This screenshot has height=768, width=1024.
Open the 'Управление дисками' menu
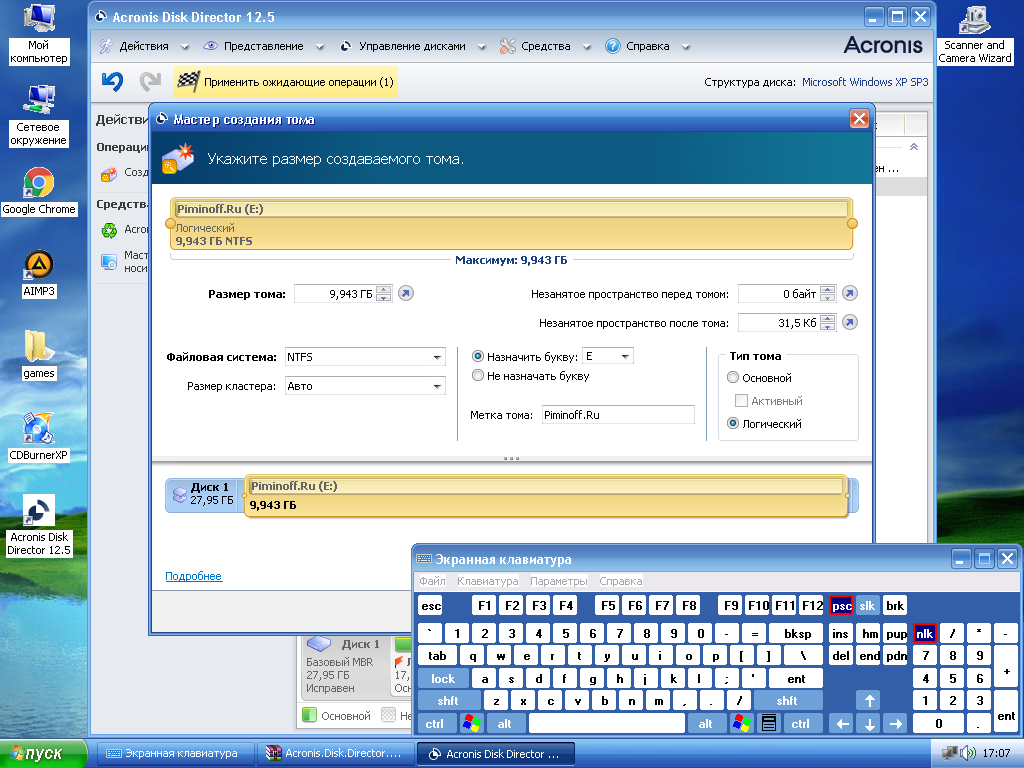(x=412, y=46)
